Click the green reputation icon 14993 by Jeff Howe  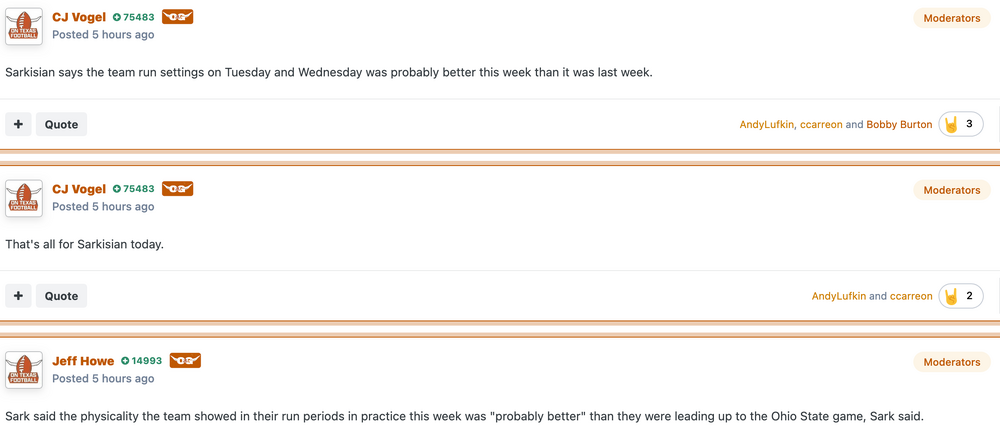pyautogui.click(x=126, y=361)
